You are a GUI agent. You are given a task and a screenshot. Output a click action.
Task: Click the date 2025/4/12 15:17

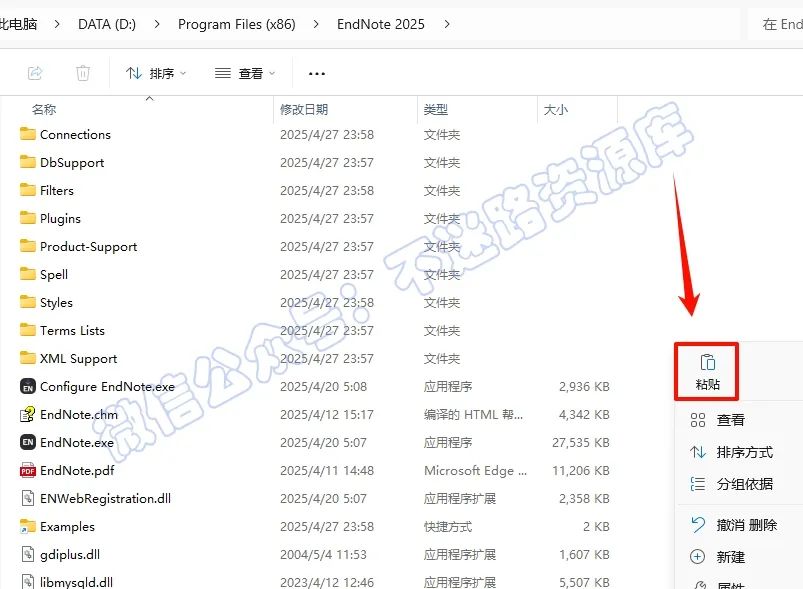[x=327, y=414]
